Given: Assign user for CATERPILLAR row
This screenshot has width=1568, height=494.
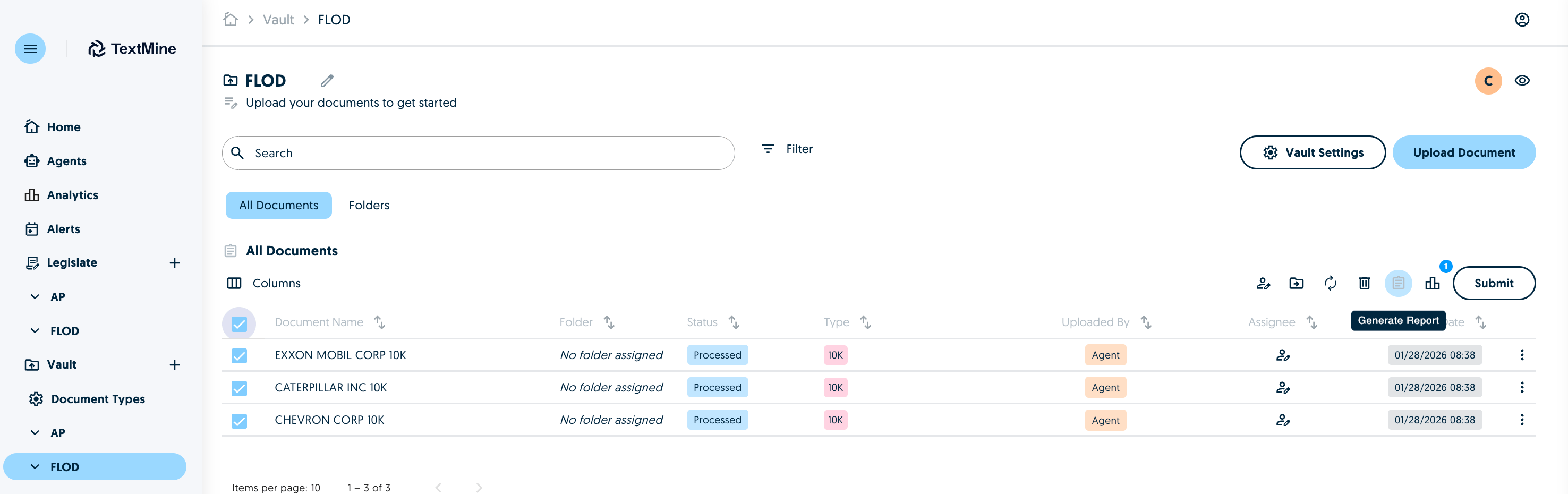Looking at the screenshot, I should click(1283, 388).
